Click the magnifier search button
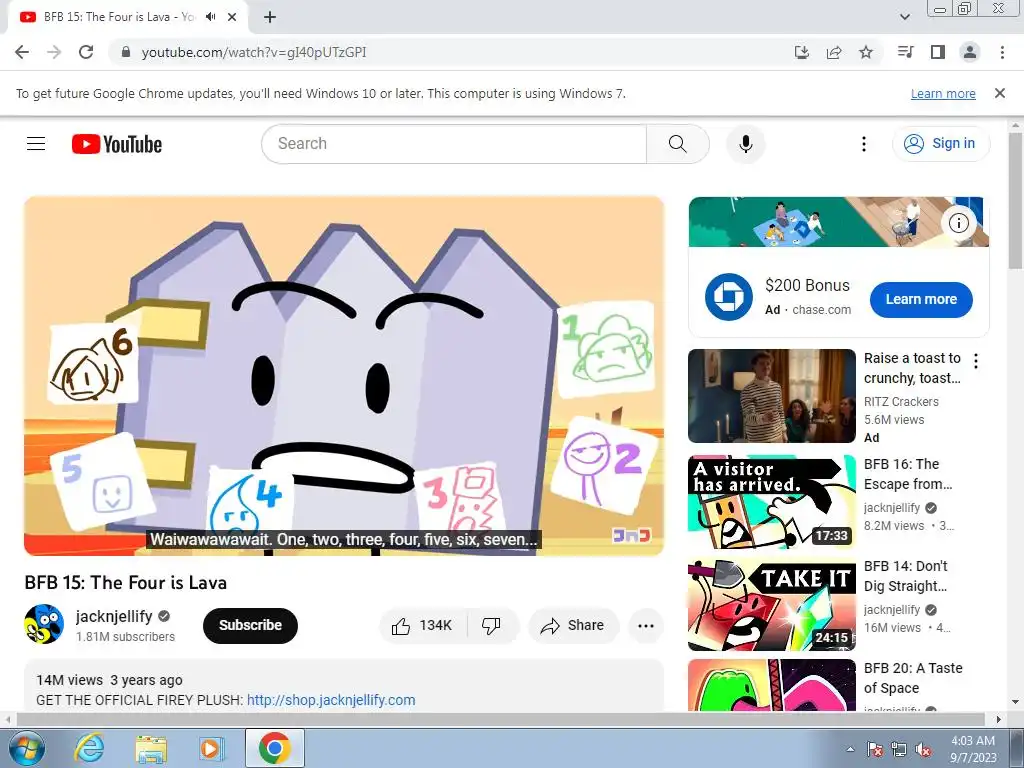Screen dimensions: 1024x768 pyautogui.click(x=677, y=144)
